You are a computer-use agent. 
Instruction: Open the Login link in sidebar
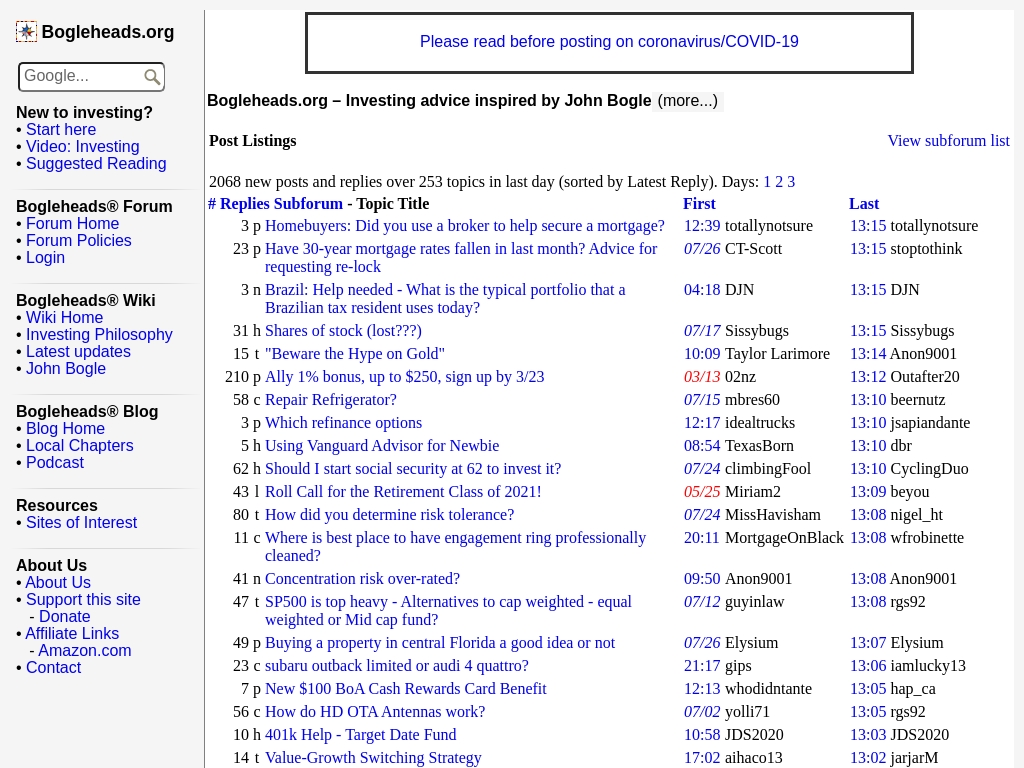[45, 257]
